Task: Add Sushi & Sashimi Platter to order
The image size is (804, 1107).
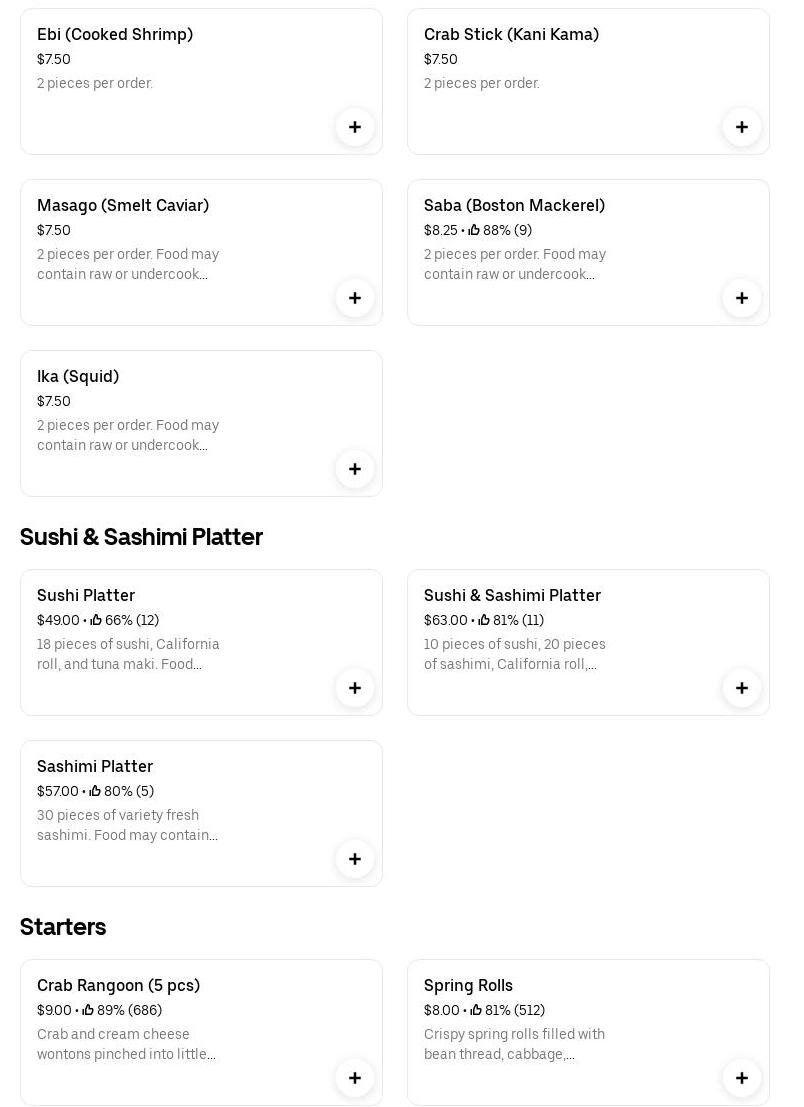Action: [x=742, y=688]
